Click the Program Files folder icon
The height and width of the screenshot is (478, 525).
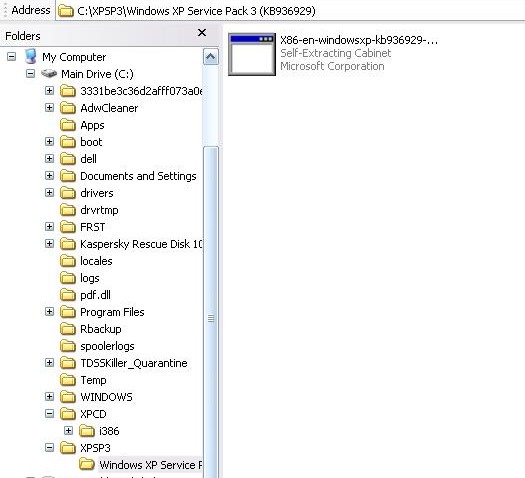68,312
